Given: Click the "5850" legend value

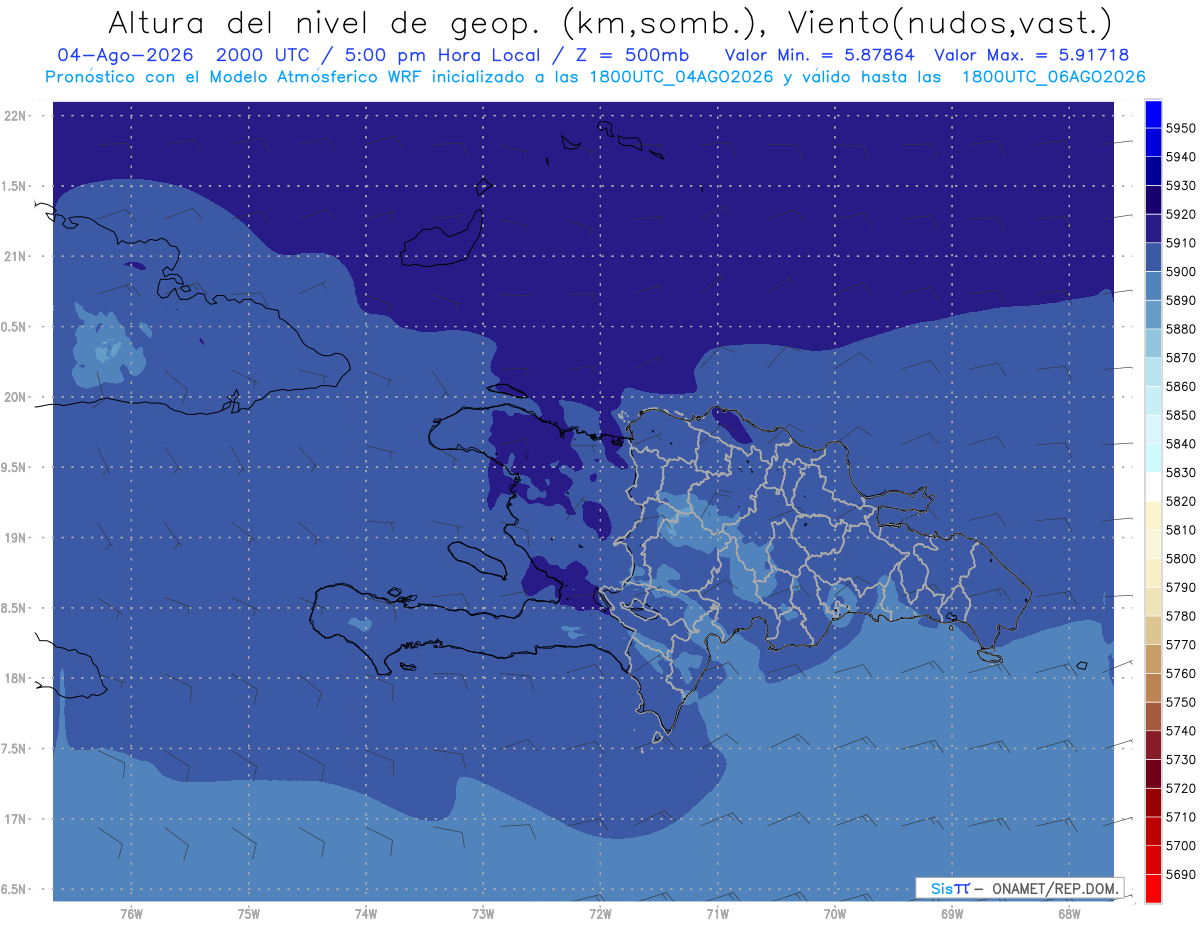Looking at the screenshot, I should 1181,415.
